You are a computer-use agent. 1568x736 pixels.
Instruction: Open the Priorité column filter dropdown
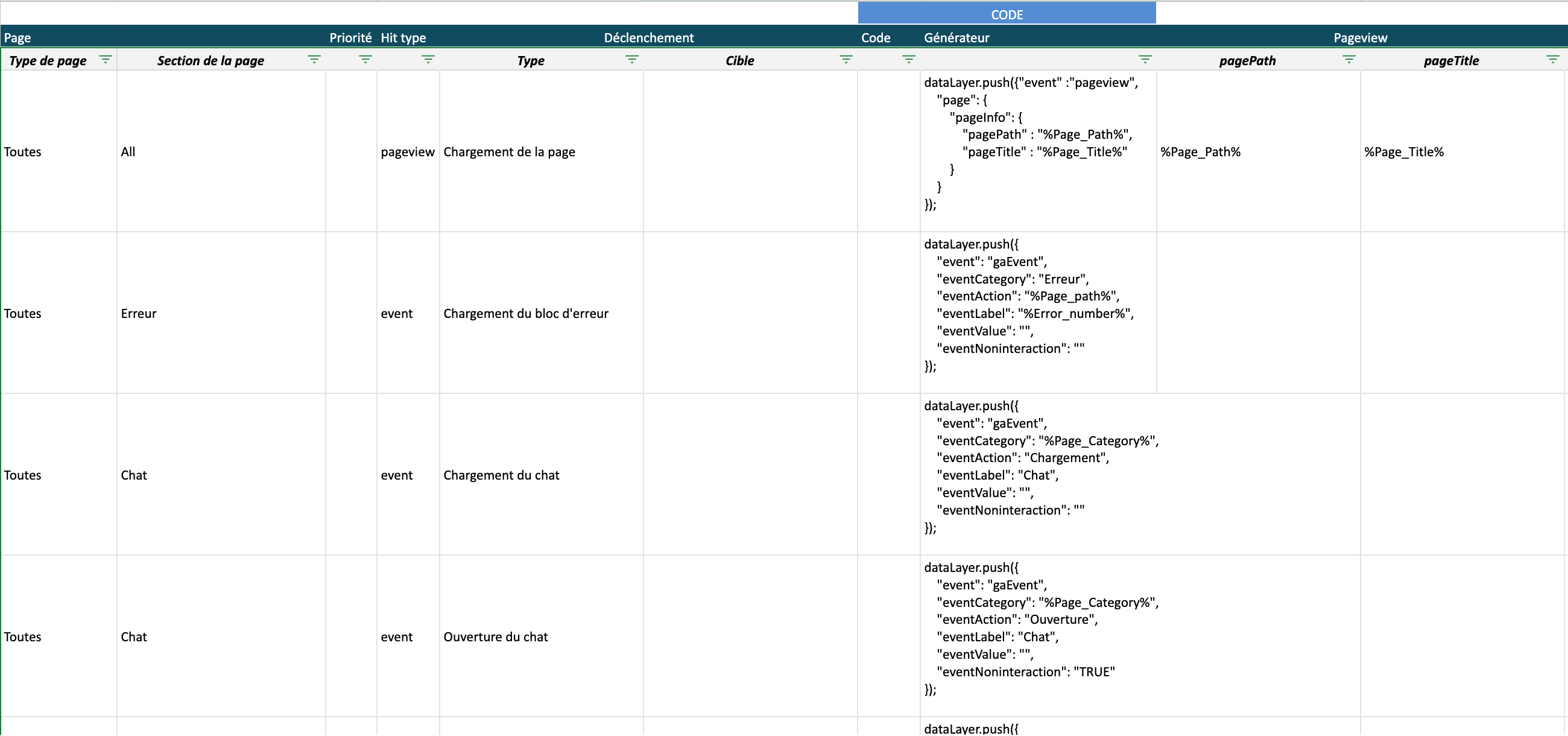(365, 60)
